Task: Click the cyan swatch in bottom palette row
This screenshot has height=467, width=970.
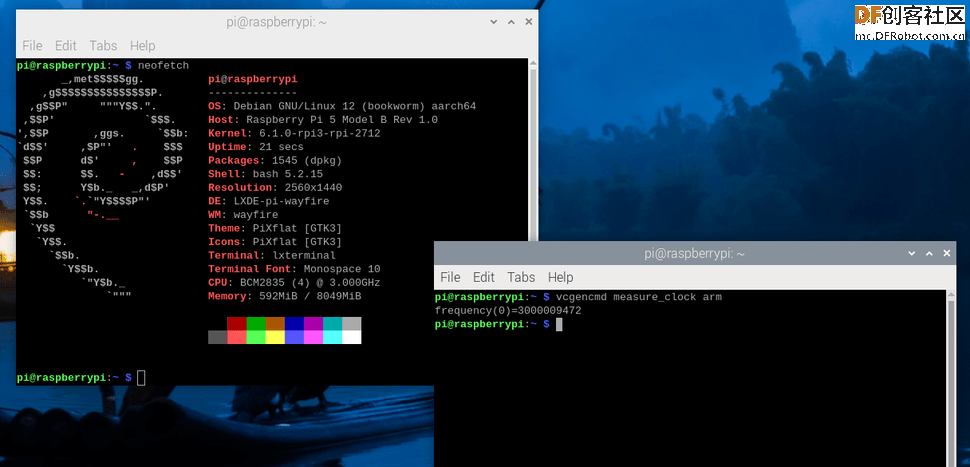Action: 332,337
